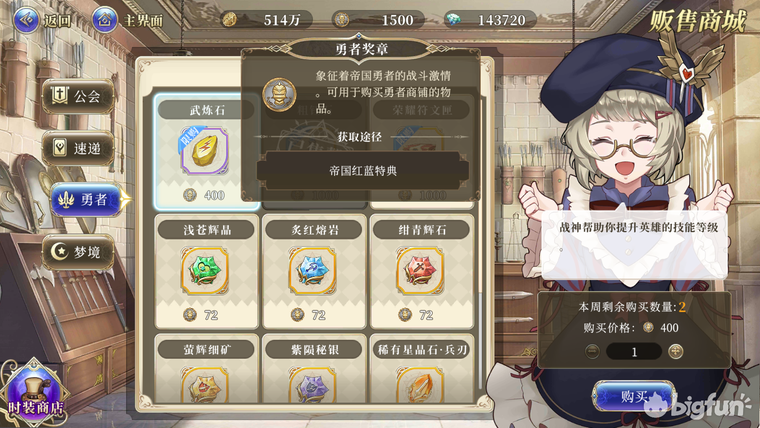
Task: Click the 购买 purchase button
Action: (634, 396)
